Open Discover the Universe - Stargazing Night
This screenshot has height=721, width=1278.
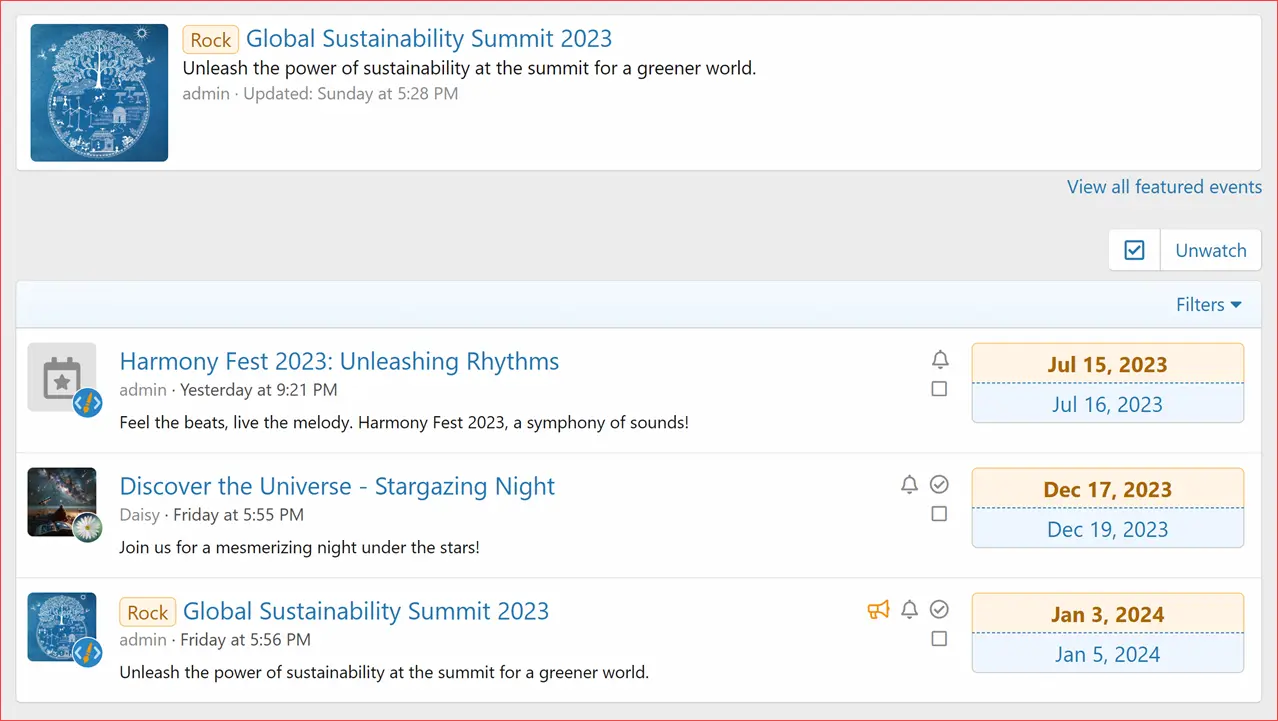click(337, 486)
